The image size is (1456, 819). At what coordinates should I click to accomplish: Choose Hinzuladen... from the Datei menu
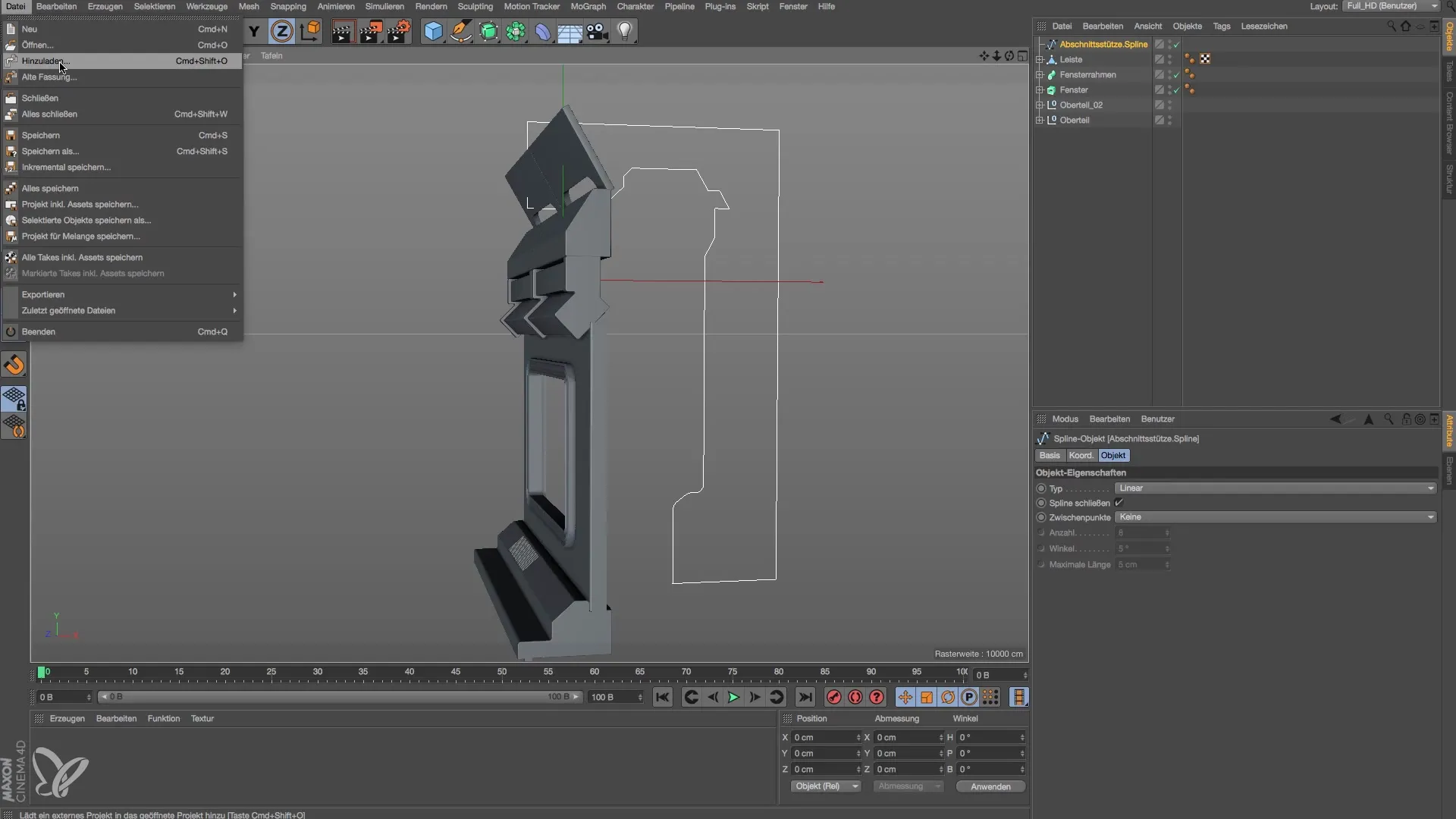click(121, 61)
